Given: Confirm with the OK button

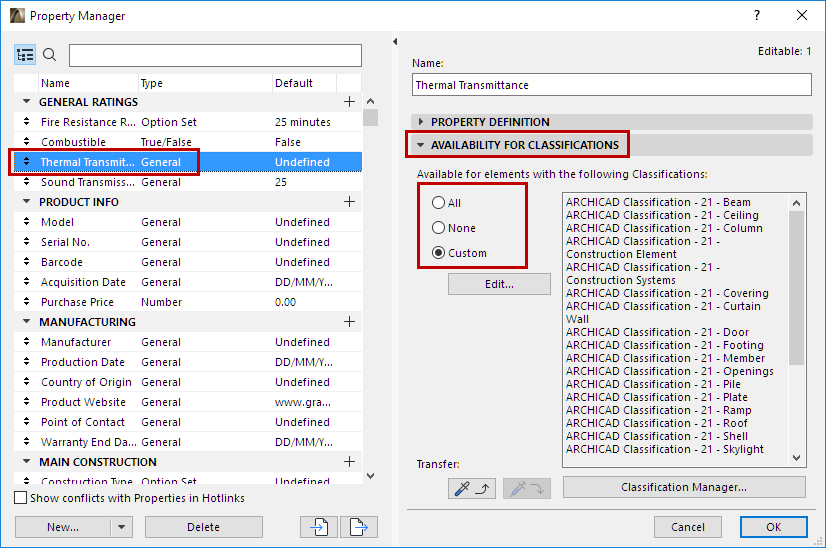Looking at the screenshot, I should 773,527.
